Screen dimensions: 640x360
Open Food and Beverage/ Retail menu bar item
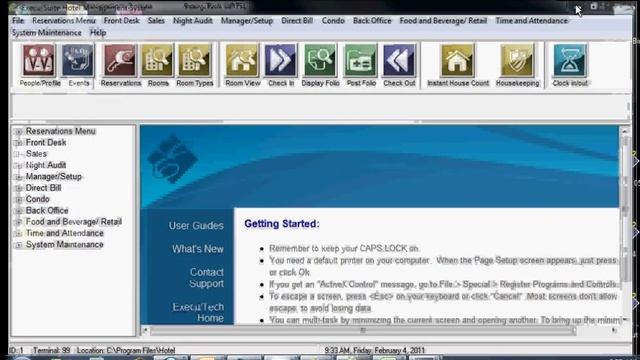443,20
